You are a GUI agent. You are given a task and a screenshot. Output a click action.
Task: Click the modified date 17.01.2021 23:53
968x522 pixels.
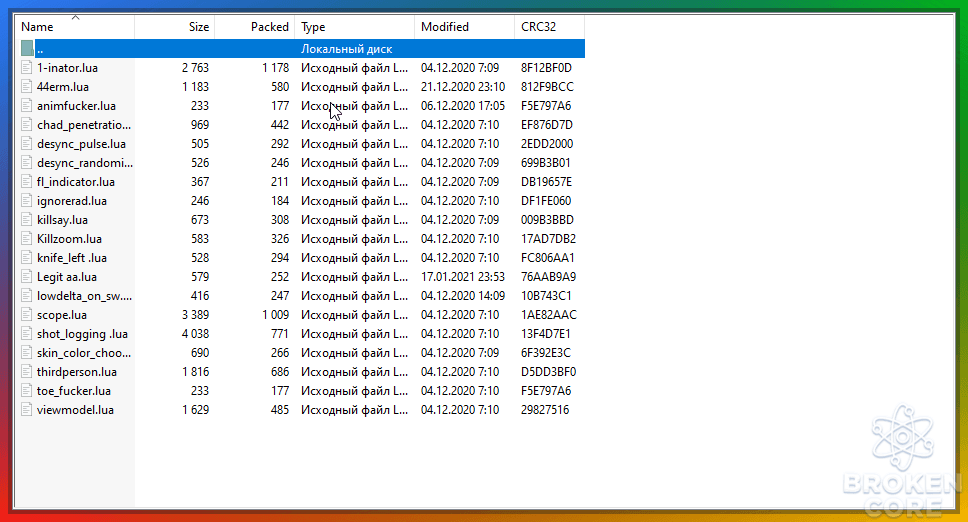click(x=463, y=277)
